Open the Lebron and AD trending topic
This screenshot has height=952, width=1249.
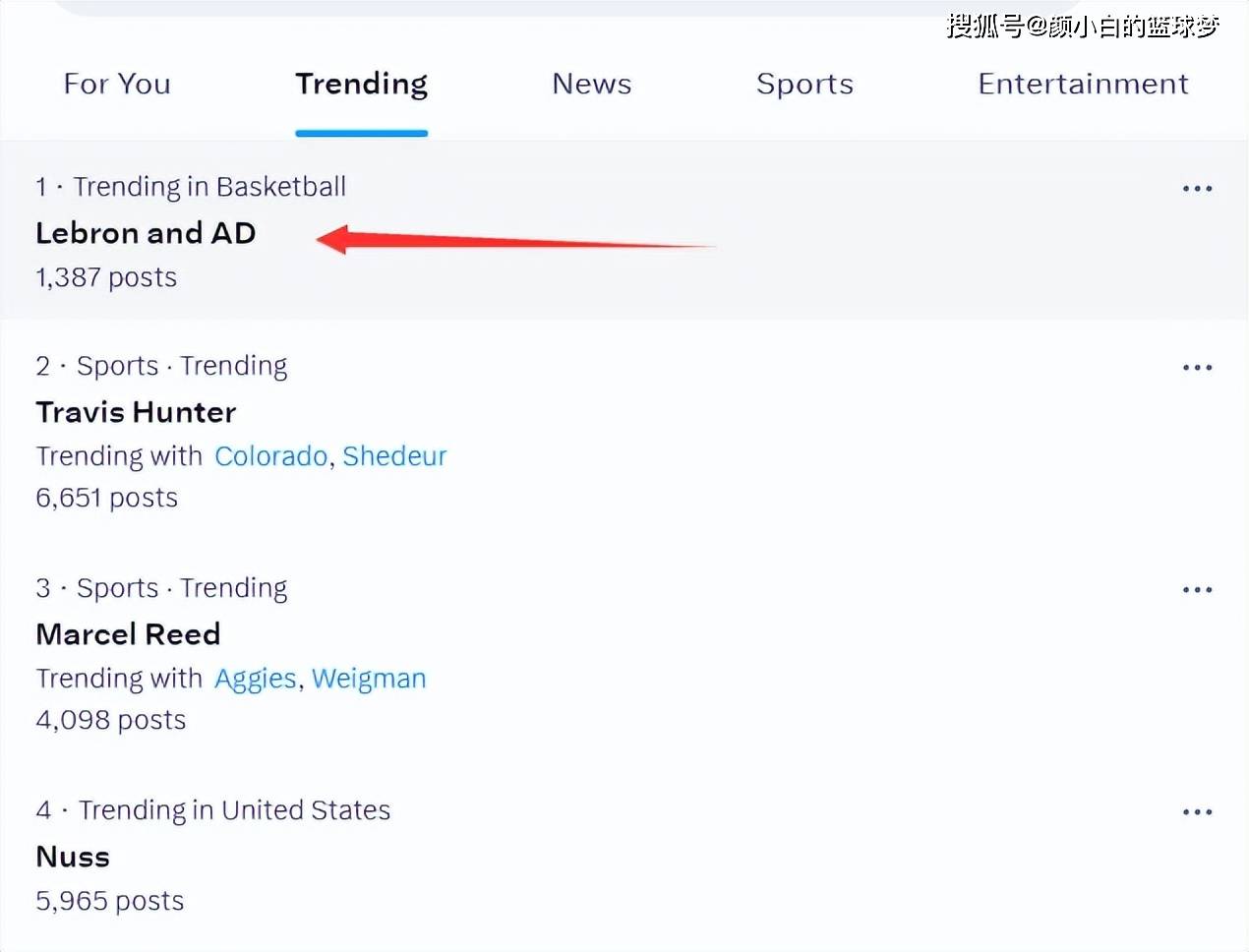click(x=146, y=233)
